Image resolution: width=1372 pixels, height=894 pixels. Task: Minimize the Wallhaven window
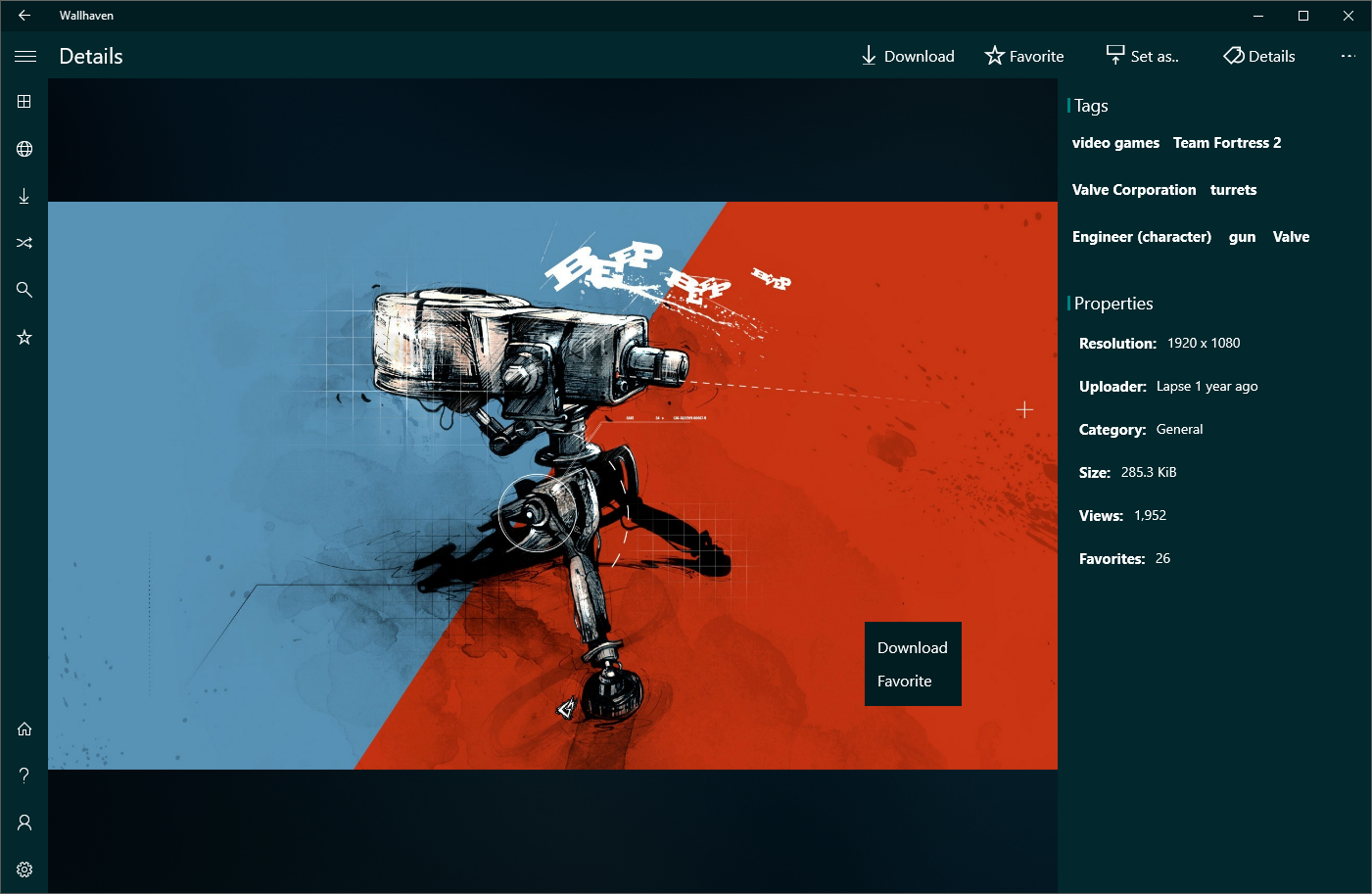(1258, 16)
